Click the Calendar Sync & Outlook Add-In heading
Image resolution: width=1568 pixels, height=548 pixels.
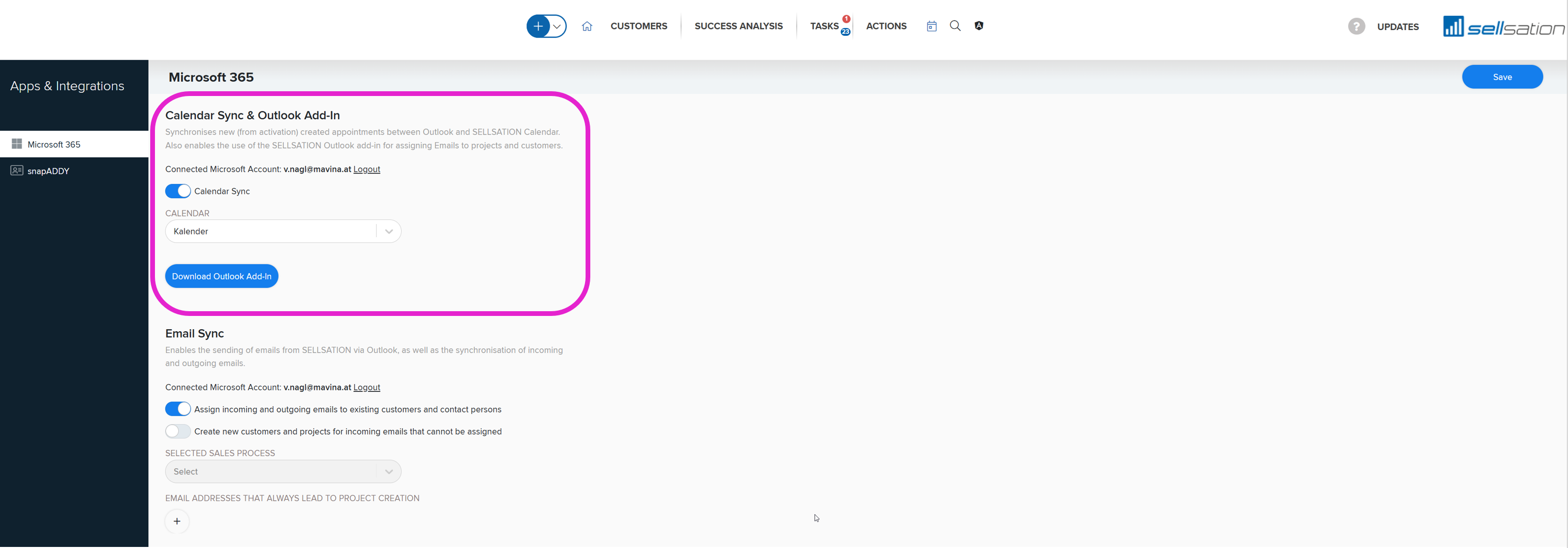coord(252,115)
